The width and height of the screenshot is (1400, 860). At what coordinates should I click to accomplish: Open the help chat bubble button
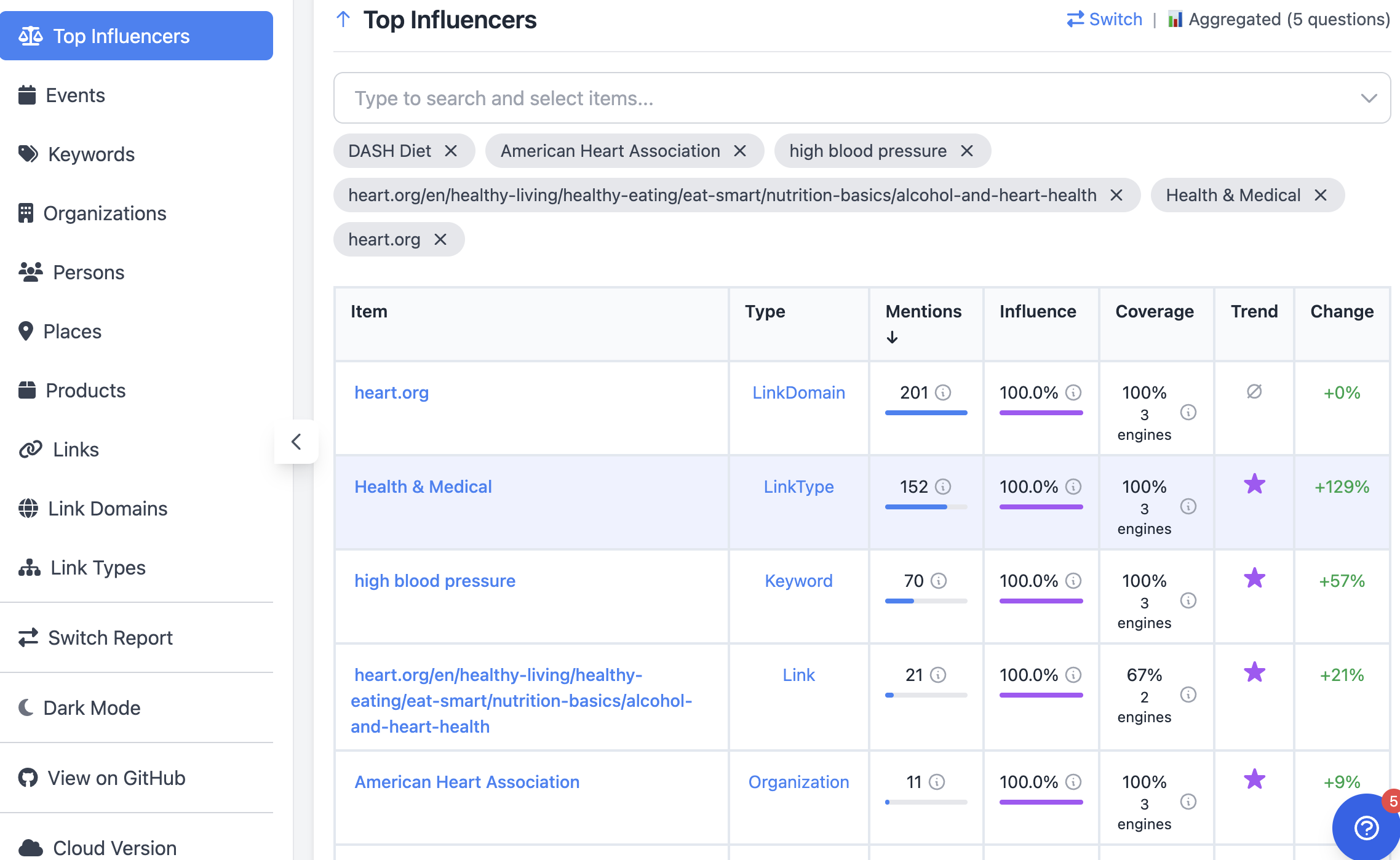(1367, 827)
